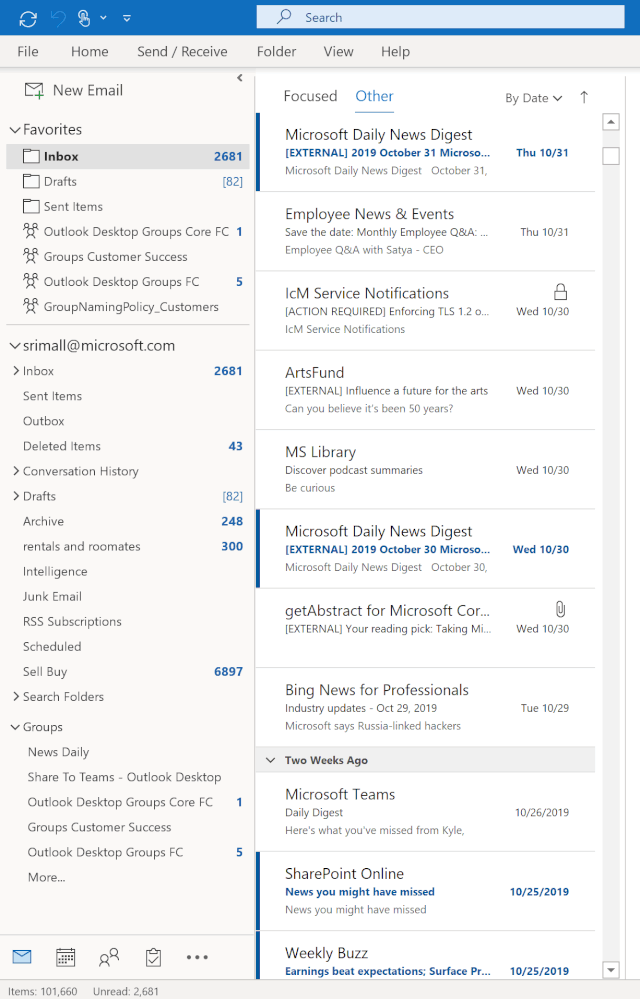Expand the account Inbox folder
640x999 pixels.
coord(16,370)
